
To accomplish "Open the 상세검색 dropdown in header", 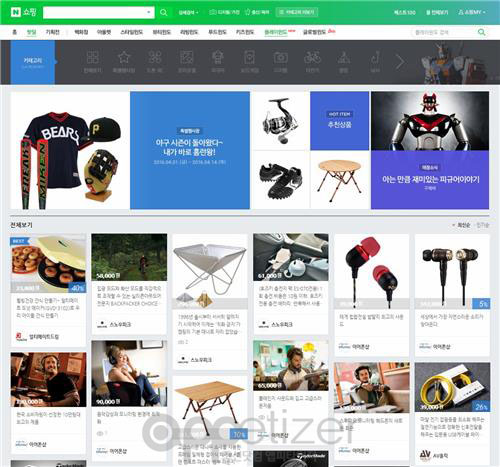I will [188, 13].
